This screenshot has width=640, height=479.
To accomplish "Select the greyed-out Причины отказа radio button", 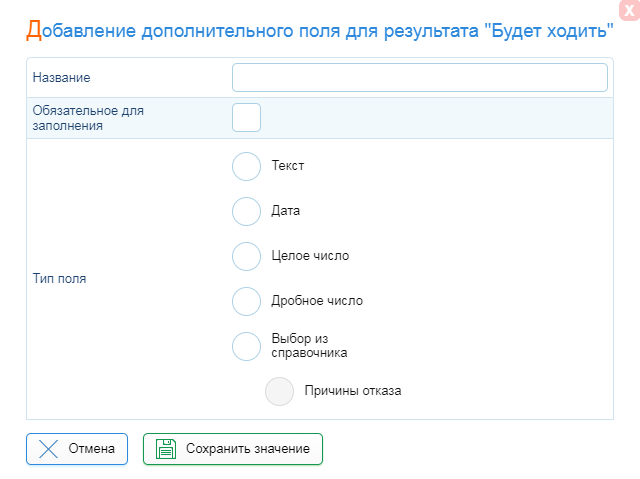I will (x=279, y=391).
